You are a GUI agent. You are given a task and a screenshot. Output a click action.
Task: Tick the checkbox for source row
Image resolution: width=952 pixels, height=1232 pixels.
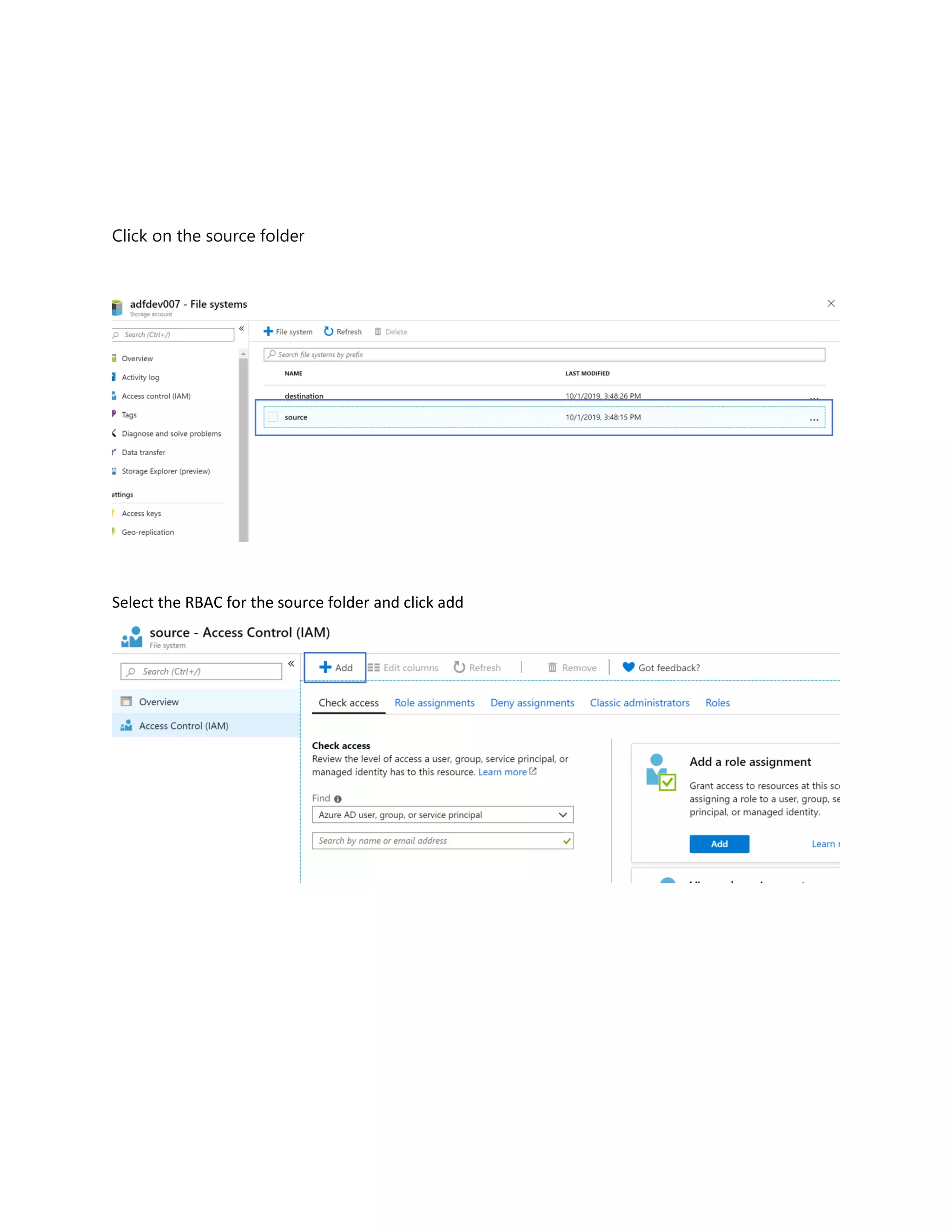pos(273,417)
